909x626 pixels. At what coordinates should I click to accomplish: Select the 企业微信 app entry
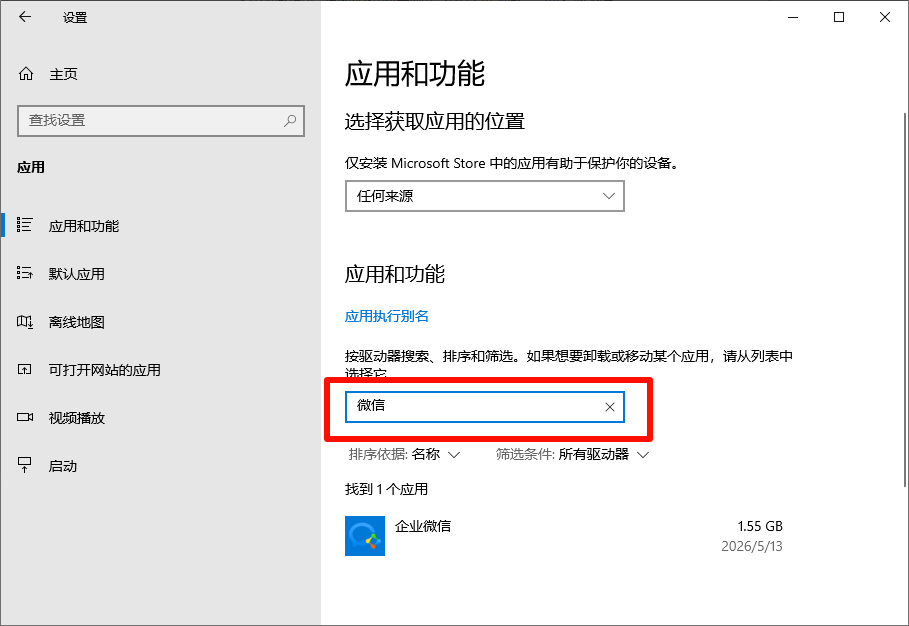[563, 536]
